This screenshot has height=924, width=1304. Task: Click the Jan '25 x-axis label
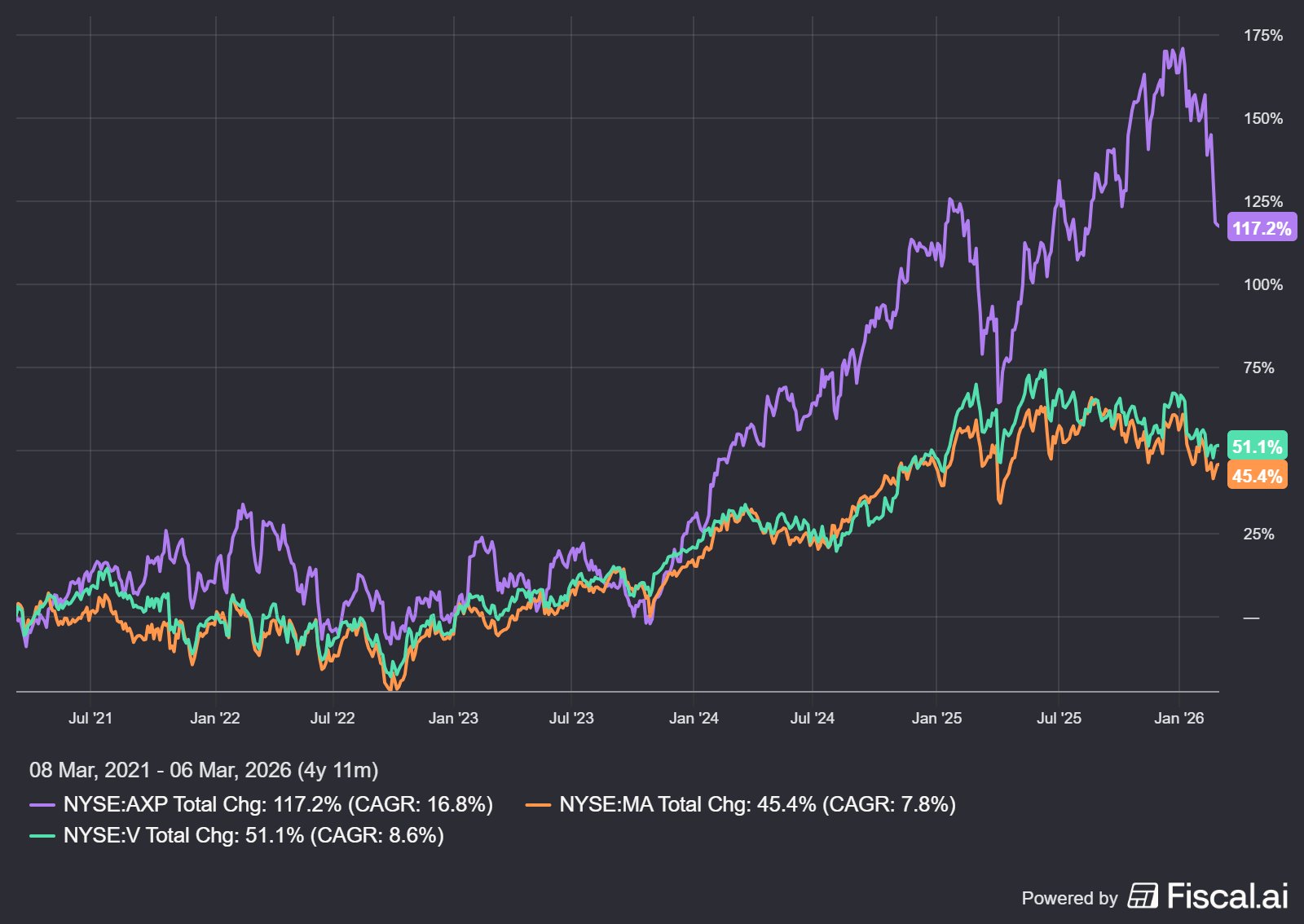936,719
